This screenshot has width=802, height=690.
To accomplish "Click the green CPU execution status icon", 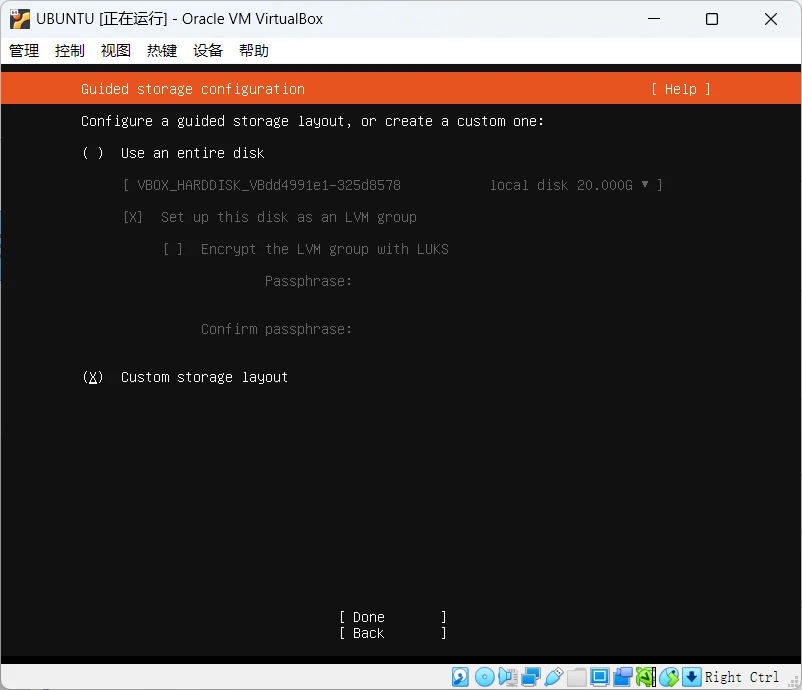I will click(645, 677).
